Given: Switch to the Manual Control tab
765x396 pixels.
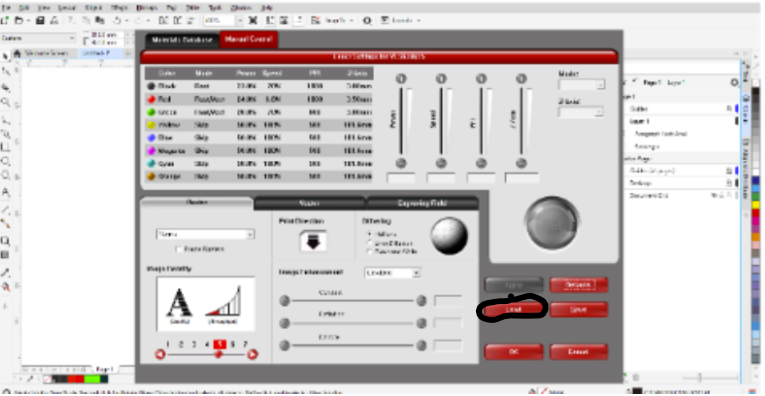Looking at the screenshot, I should coord(248,40).
